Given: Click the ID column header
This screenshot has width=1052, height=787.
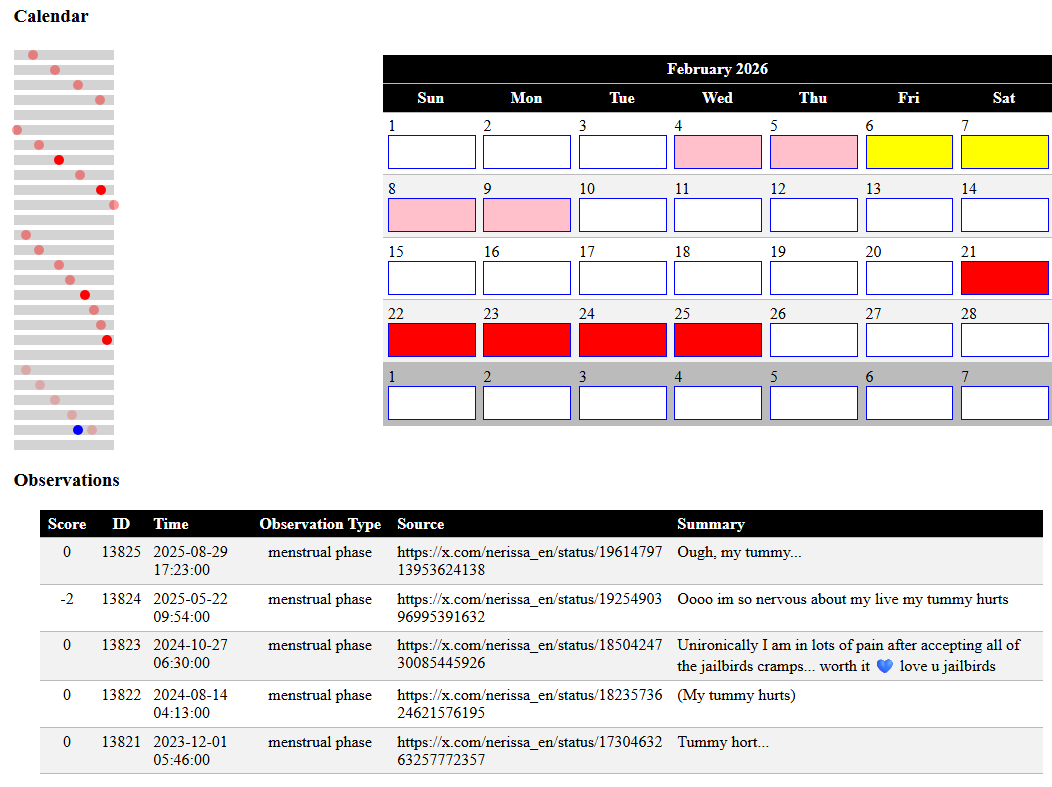Looking at the screenshot, I should tap(121, 524).
